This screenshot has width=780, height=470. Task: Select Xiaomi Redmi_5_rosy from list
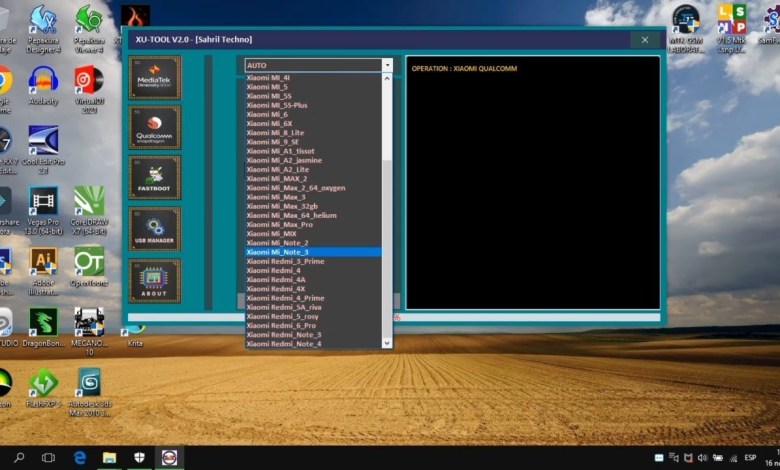pyautogui.click(x=313, y=316)
